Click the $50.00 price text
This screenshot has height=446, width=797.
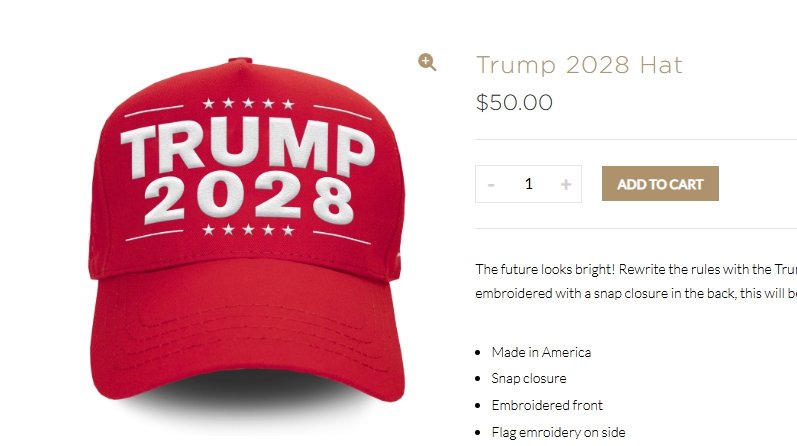[514, 102]
